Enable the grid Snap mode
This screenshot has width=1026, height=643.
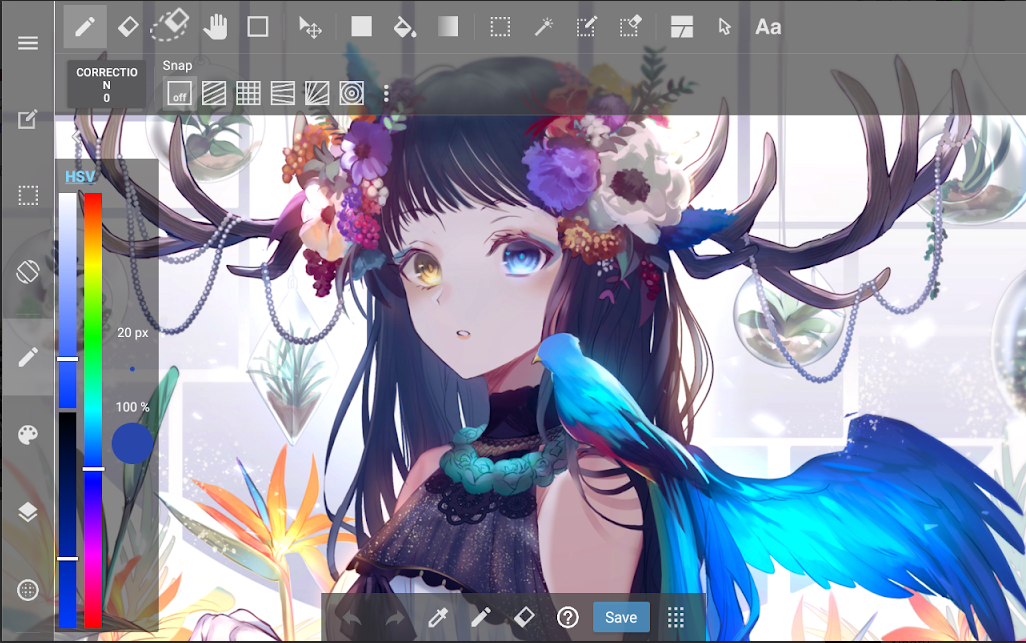coord(247,93)
